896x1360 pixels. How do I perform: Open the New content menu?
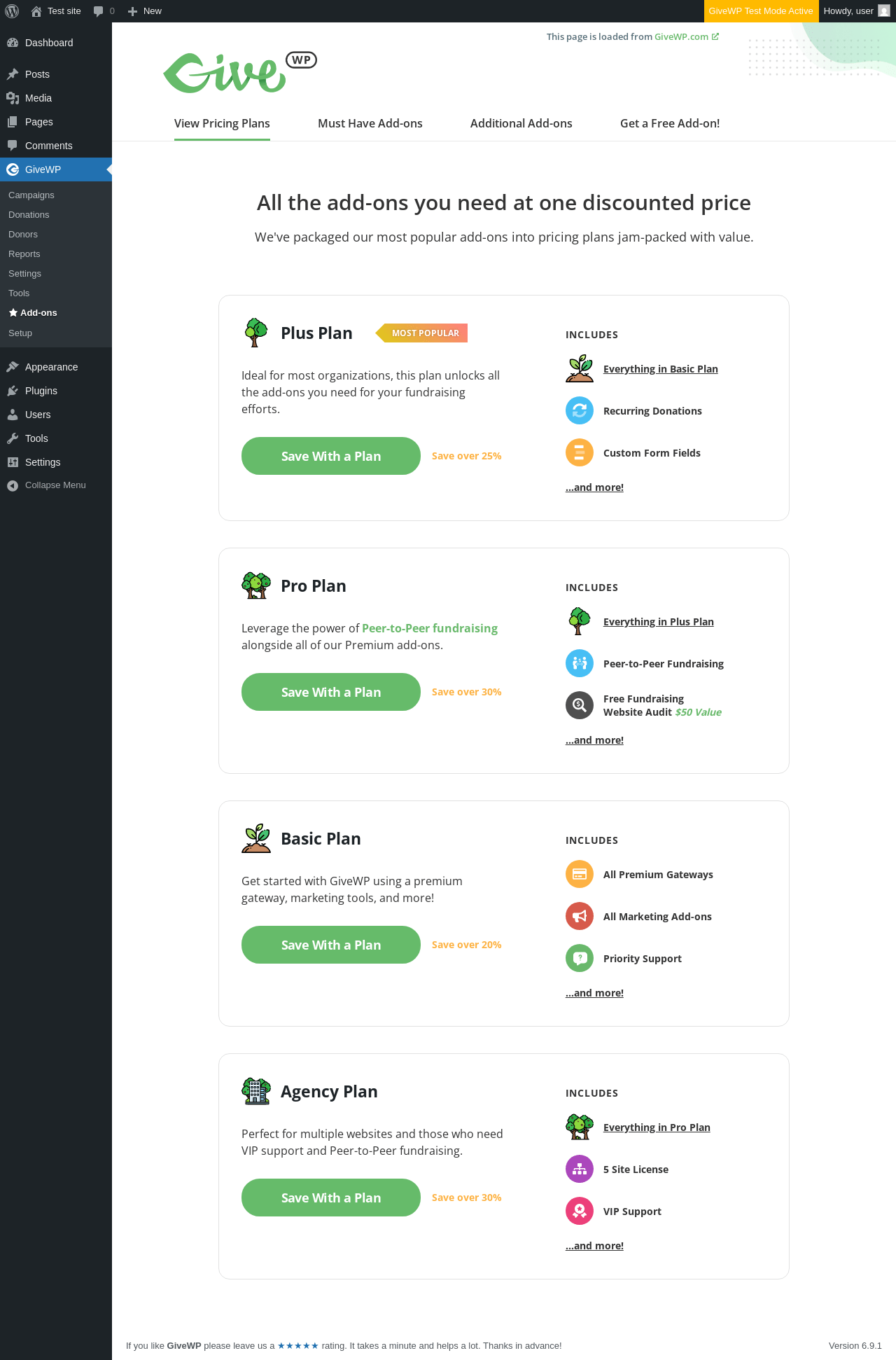pos(145,11)
